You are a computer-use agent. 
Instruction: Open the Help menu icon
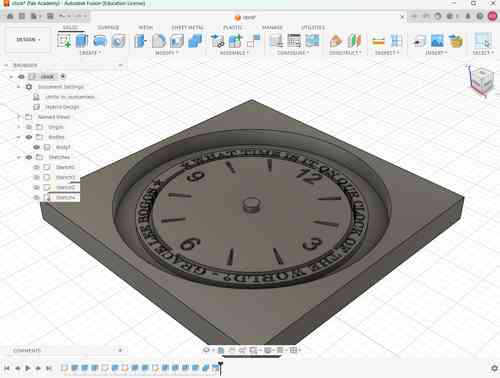tap(480, 16)
